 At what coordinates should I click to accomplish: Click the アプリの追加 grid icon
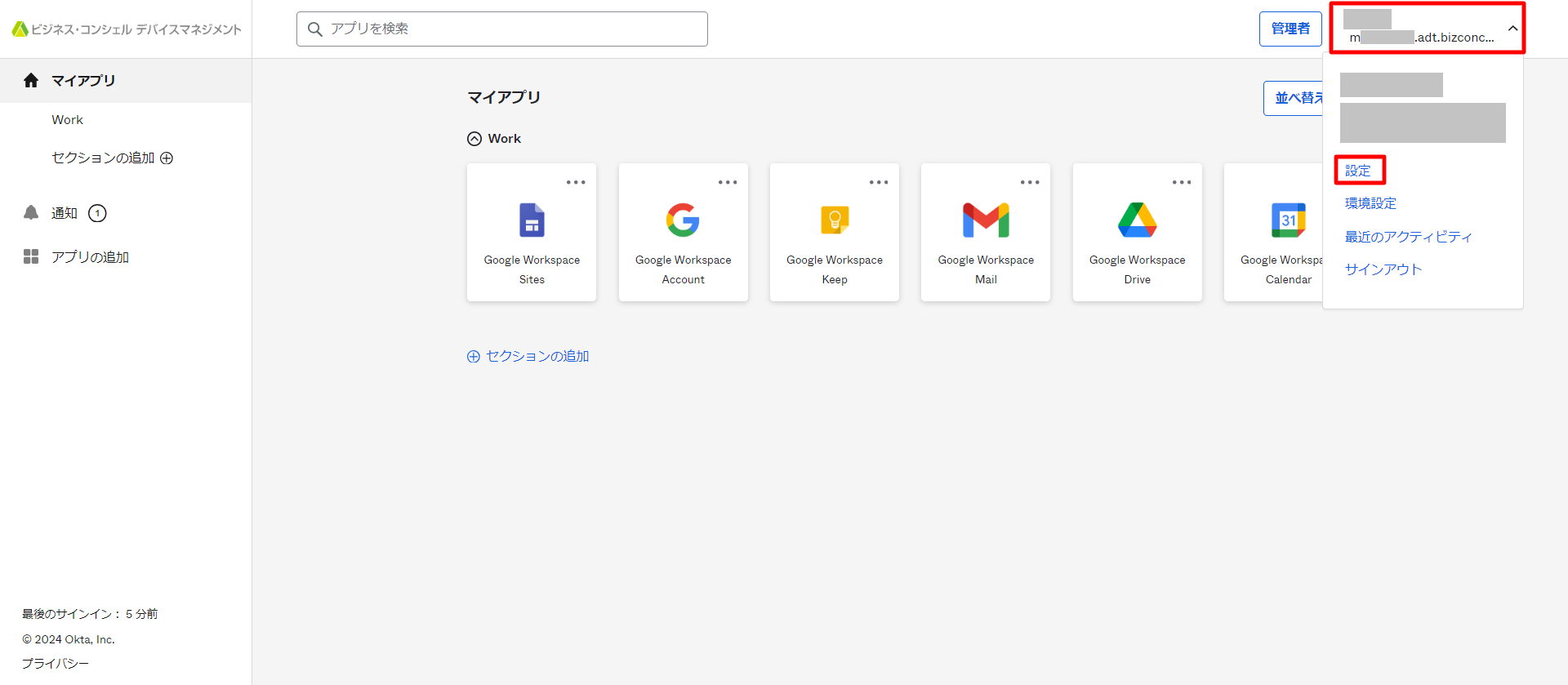(x=31, y=257)
